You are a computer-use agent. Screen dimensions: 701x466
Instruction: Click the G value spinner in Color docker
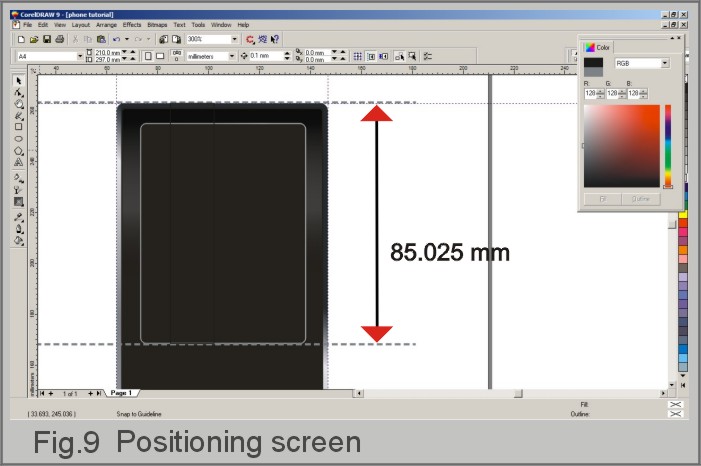pyautogui.click(x=622, y=93)
